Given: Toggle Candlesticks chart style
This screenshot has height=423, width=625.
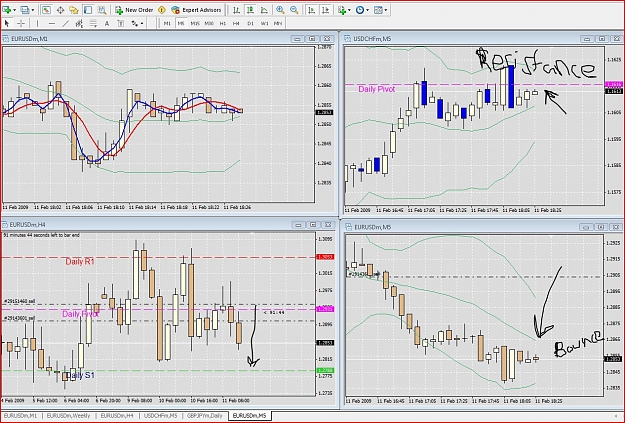Looking at the screenshot, I should [250, 10].
